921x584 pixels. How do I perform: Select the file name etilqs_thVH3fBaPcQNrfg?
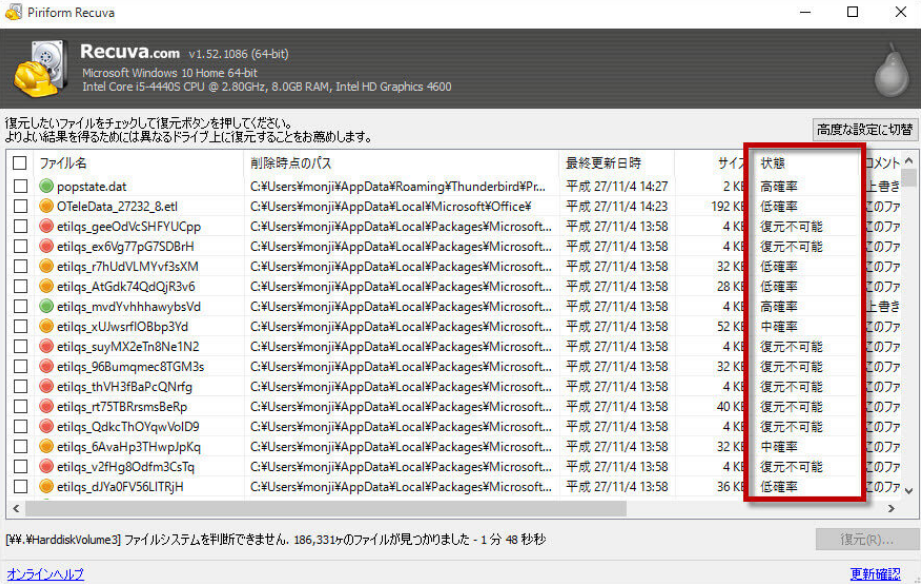click(x=125, y=387)
